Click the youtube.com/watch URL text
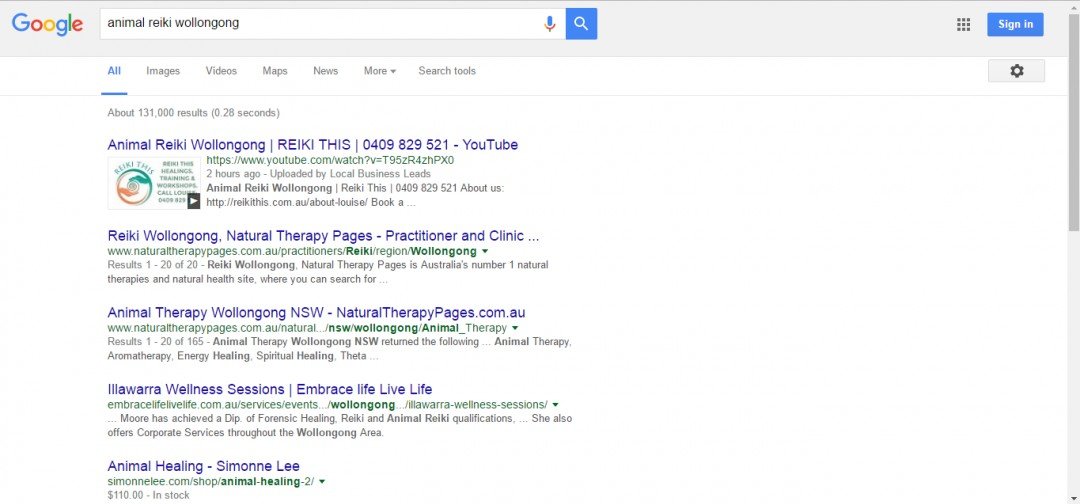 [330, 160]
